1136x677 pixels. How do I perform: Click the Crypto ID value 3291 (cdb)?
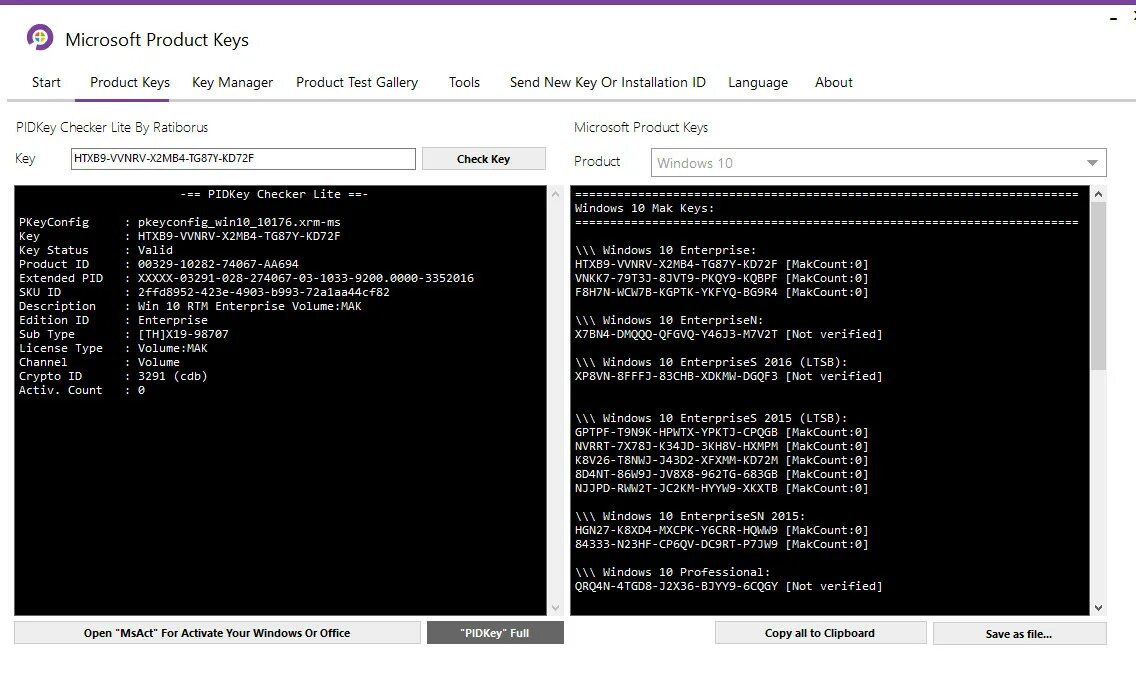pyautogui.click(x=172, y=376)
